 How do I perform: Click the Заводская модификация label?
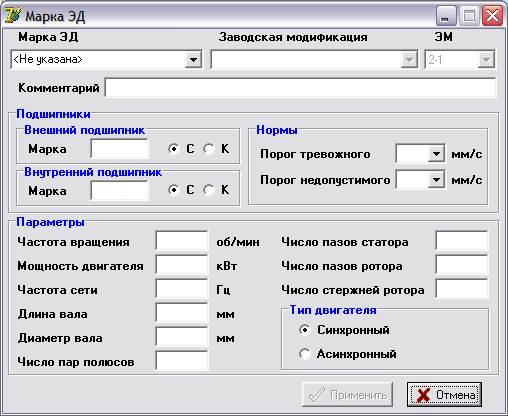pyautogui.click(x=293, y=37)
